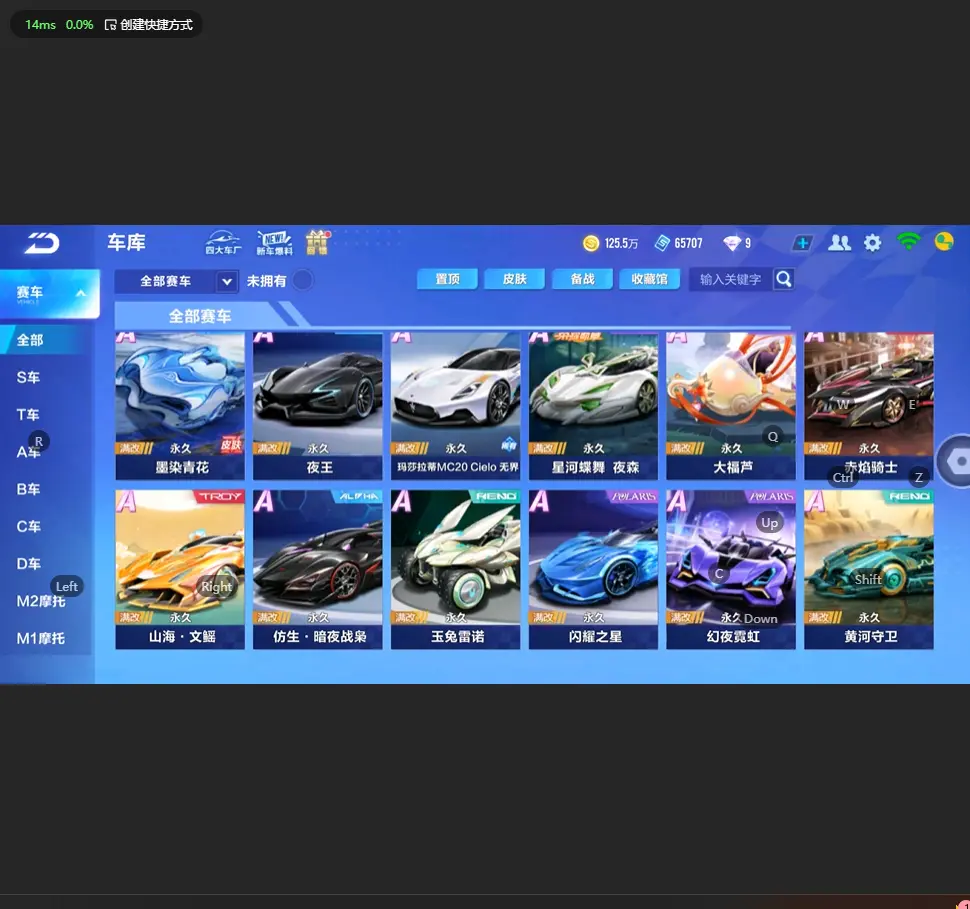Open the NEW 新车爆料 icon
970x909 pixels.
(275, 243)
